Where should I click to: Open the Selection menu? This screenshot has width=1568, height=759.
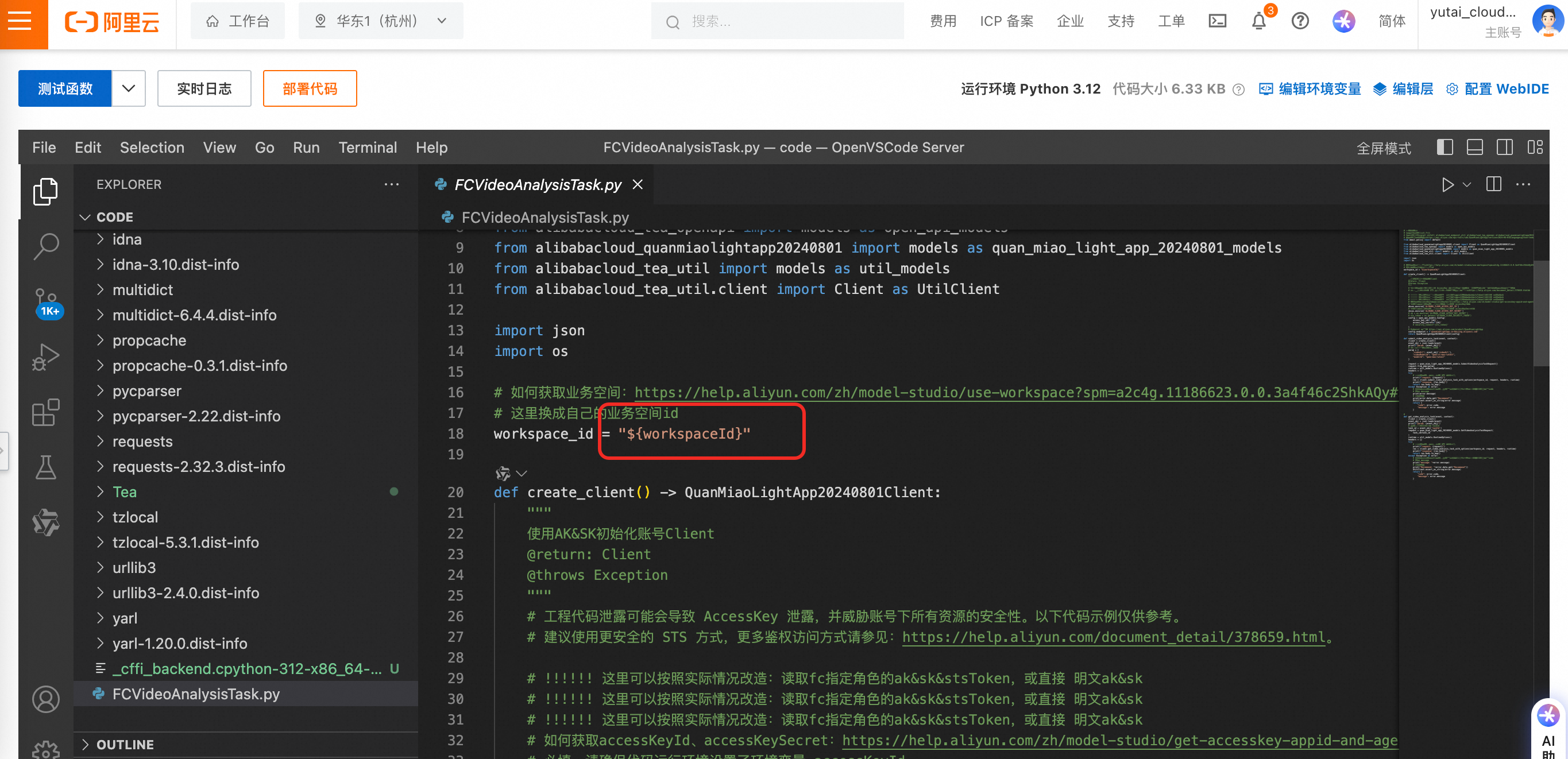click(152, 148)
